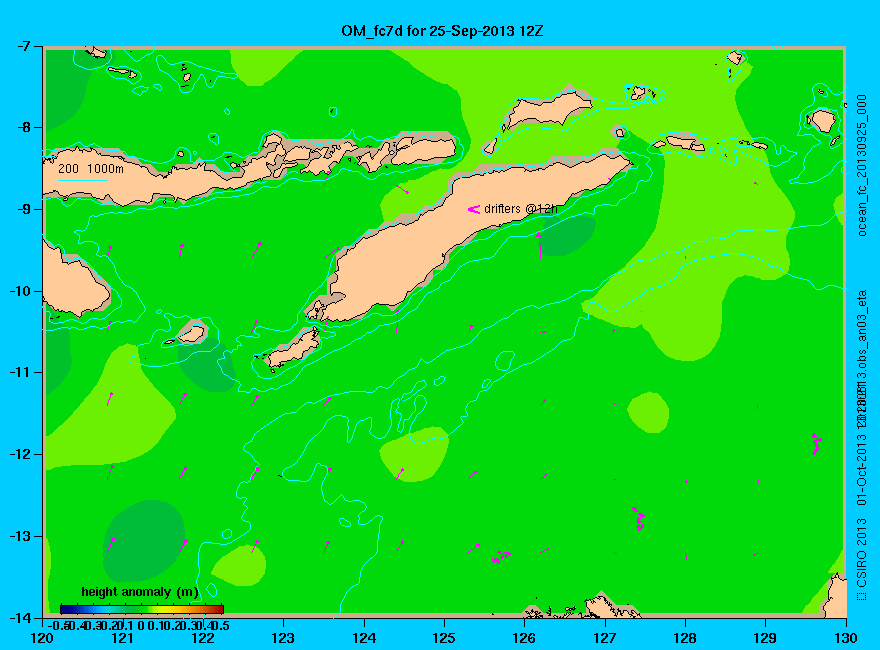Click the 'drifters @12h' legend label
880x650 pixels.
(x=521, y=209)
